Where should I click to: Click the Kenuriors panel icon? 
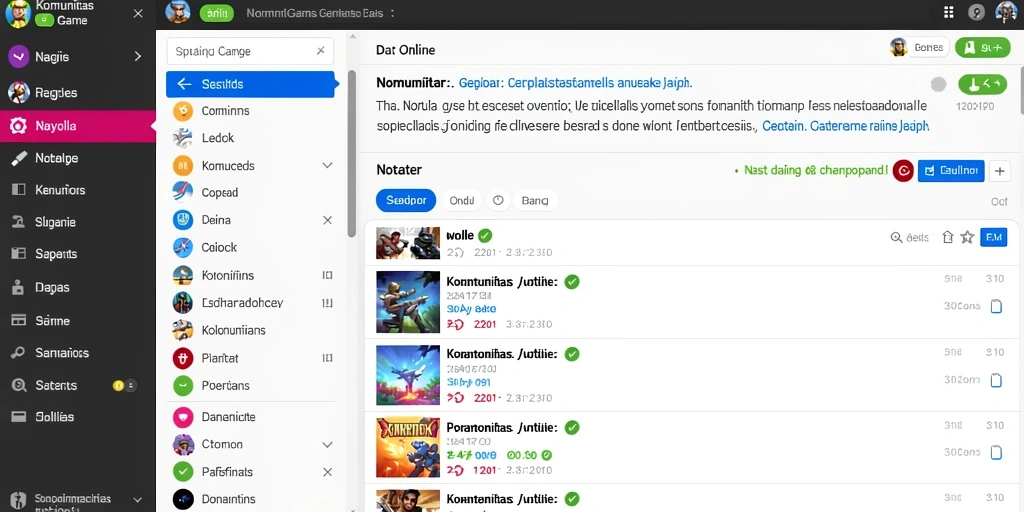18,190
